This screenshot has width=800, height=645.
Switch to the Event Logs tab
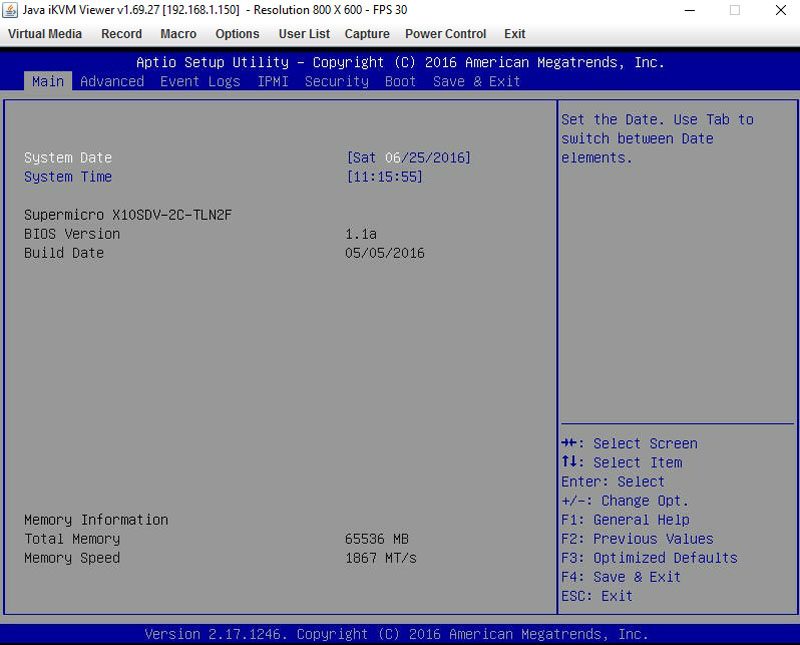click(200, 82)
